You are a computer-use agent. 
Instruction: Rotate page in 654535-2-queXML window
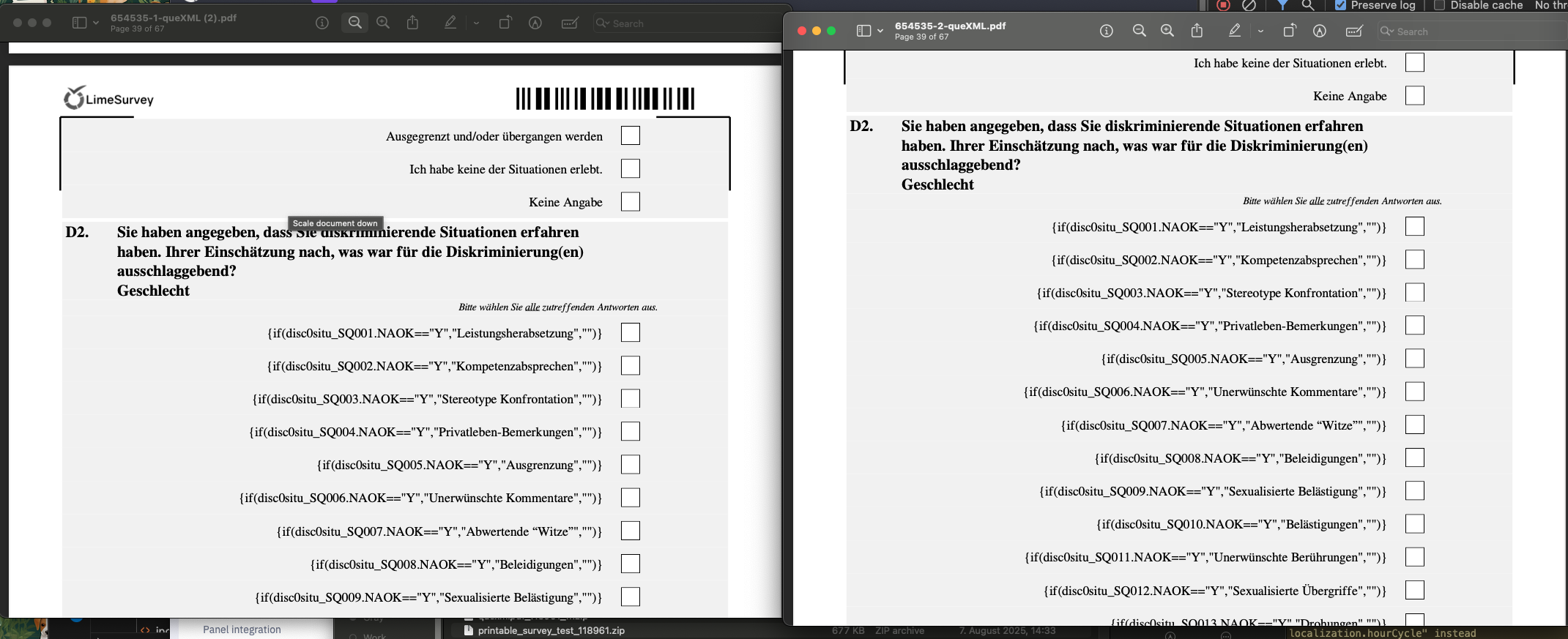coord(1289,31)
